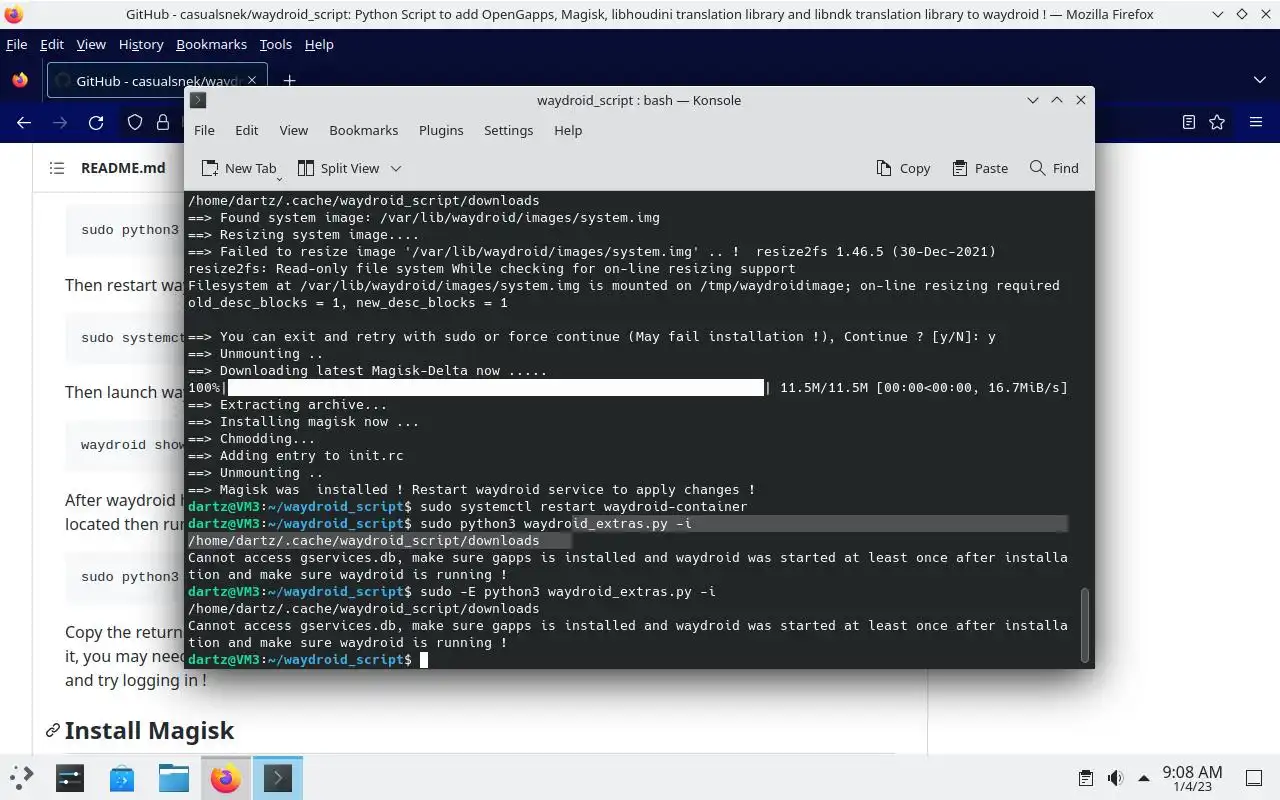Open Firefox Tools menu

click(x=275, y=44)
